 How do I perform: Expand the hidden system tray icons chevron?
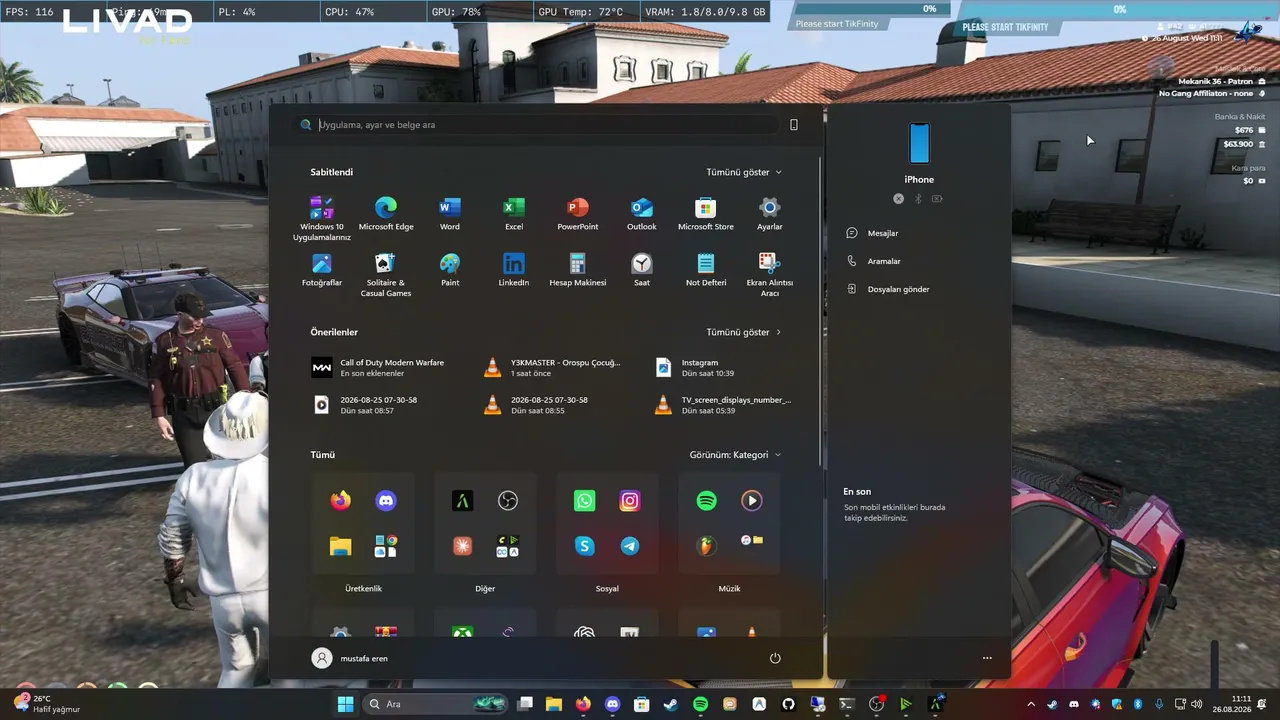point(1031,704)
